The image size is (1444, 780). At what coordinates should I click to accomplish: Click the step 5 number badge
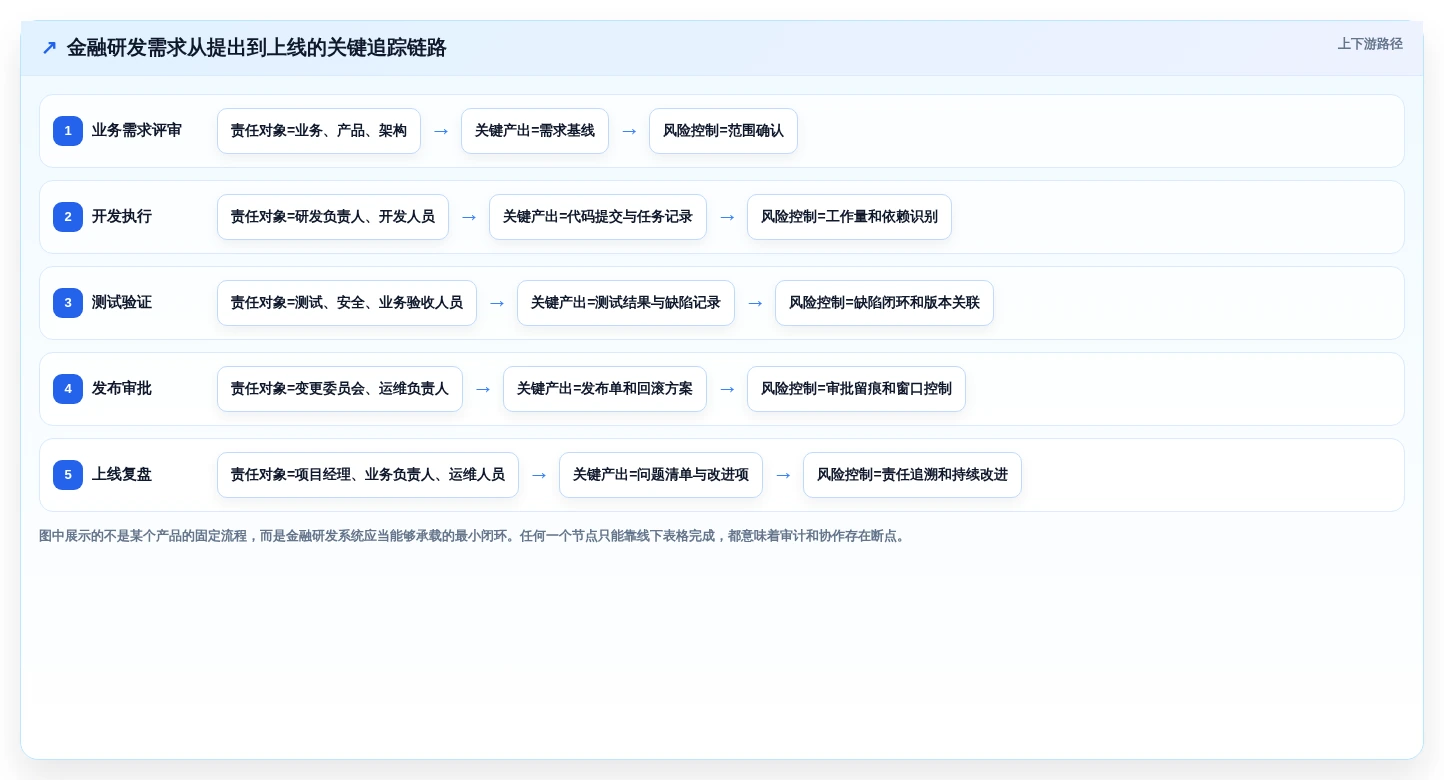click(x=68, y=475)
